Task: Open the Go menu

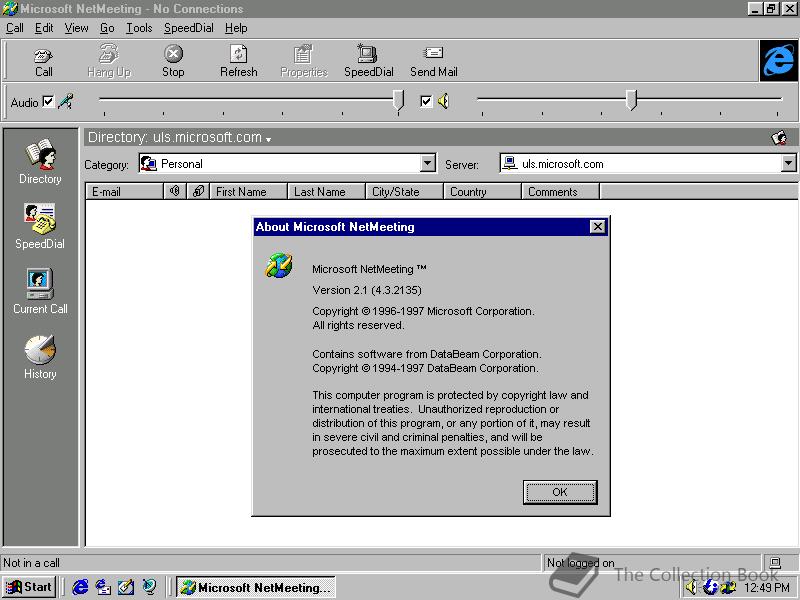Action: point(107,28)
